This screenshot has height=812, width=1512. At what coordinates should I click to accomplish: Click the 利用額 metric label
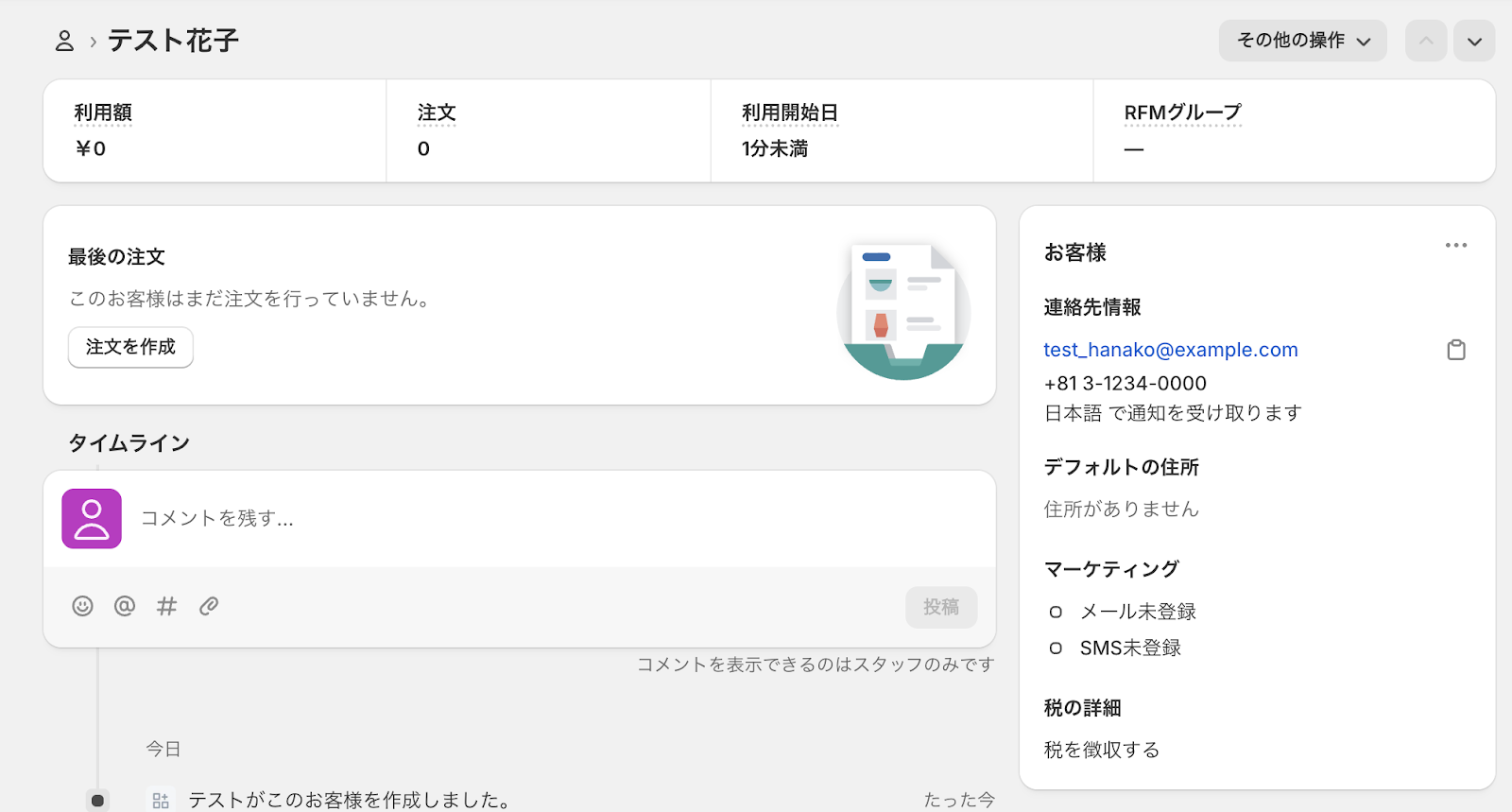tap(103, 112)
